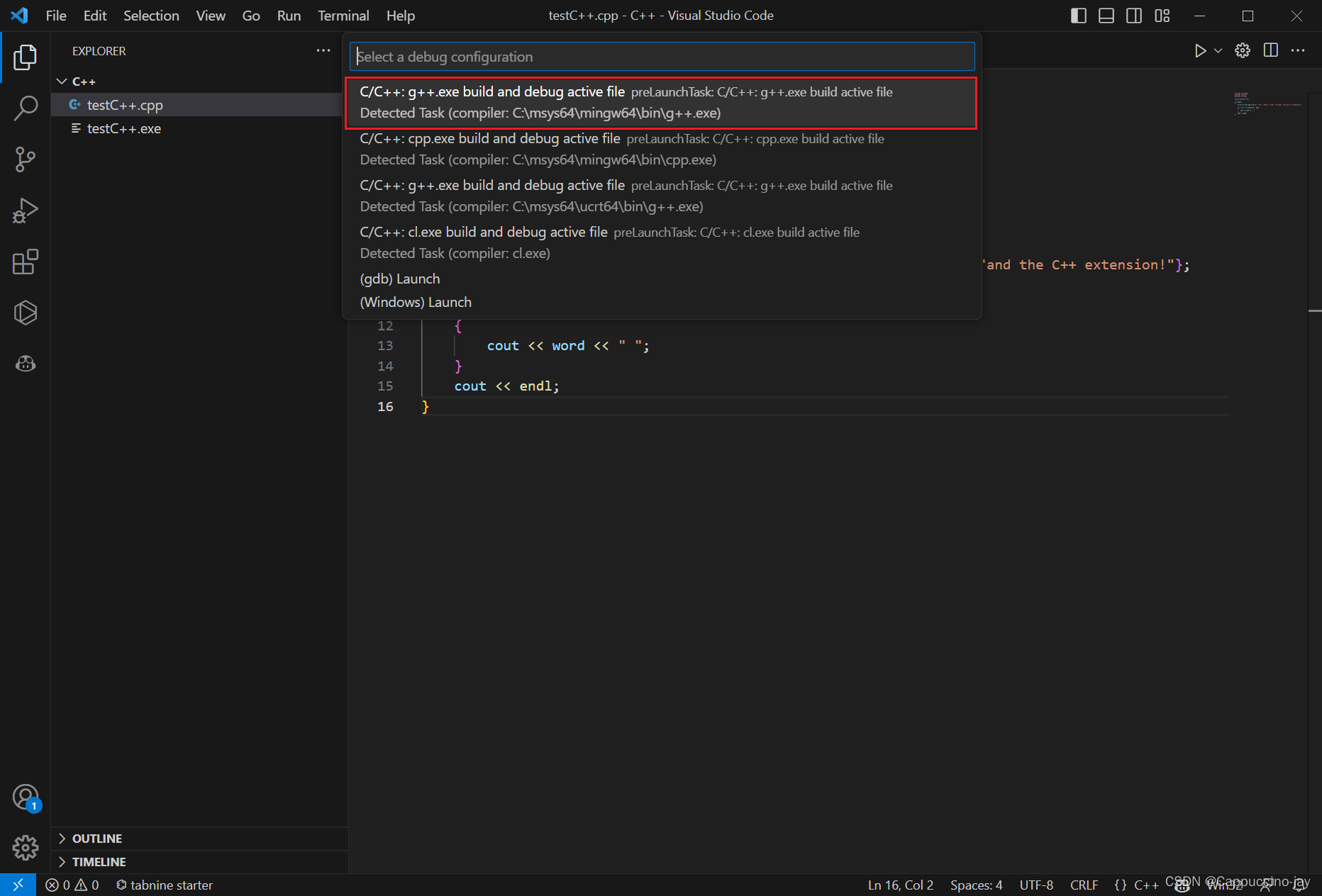Open Explorer Views and More Actions ellipsis
Viewport: 1322px width, 896px height.
click(323, 50)
